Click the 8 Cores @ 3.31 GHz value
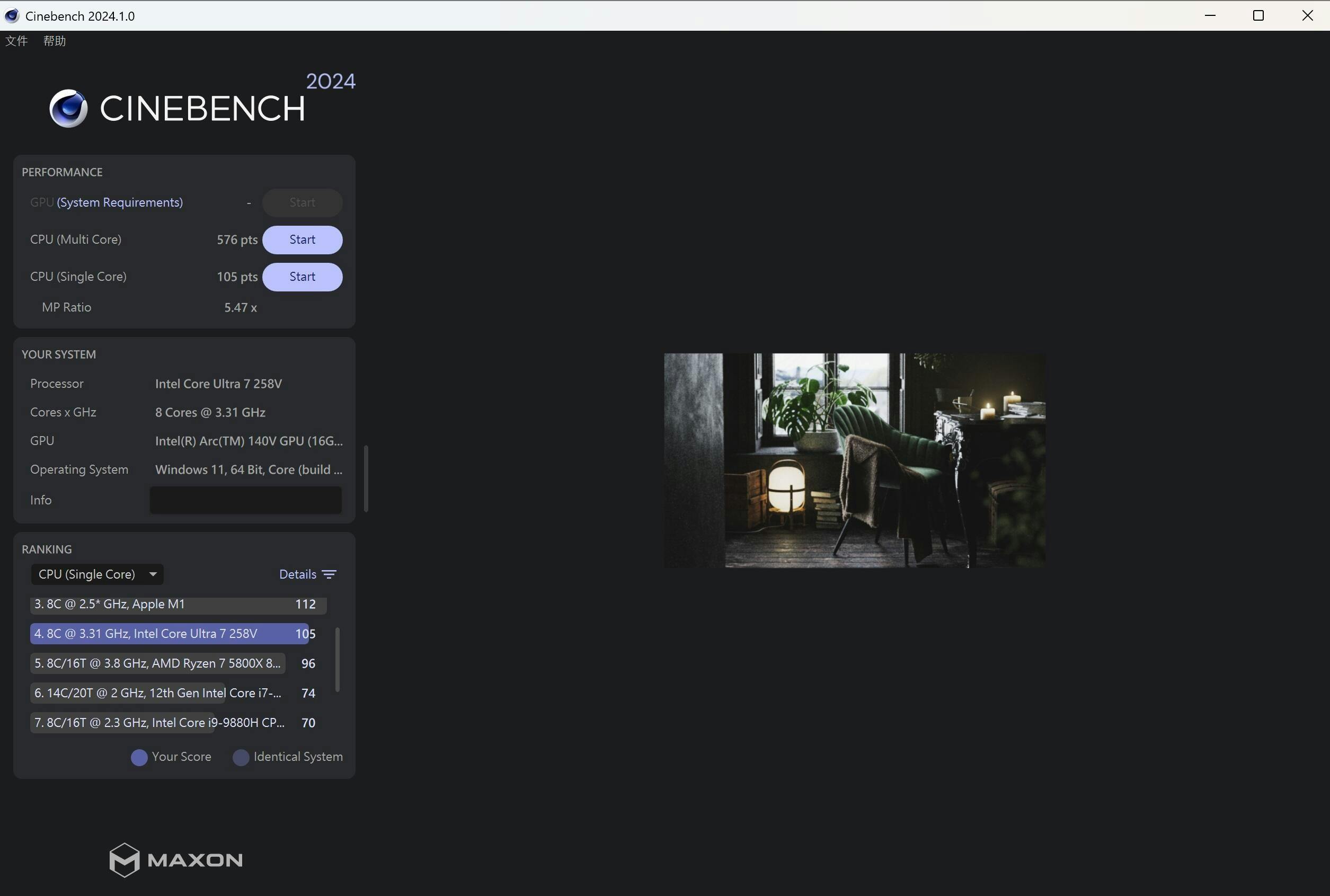This screenshot has width=1330, height=896. click(210, 413)
